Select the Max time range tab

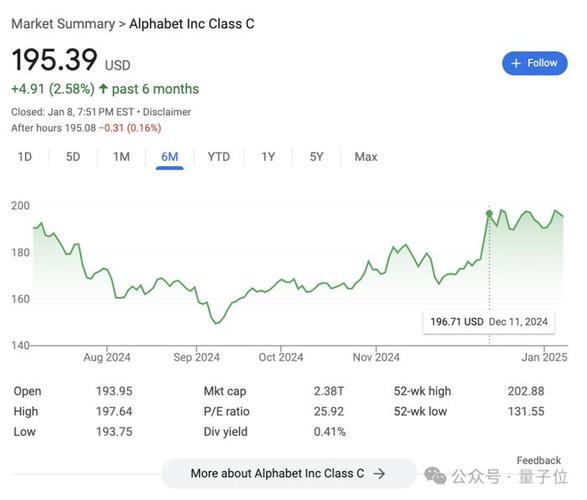pos(366,156)
